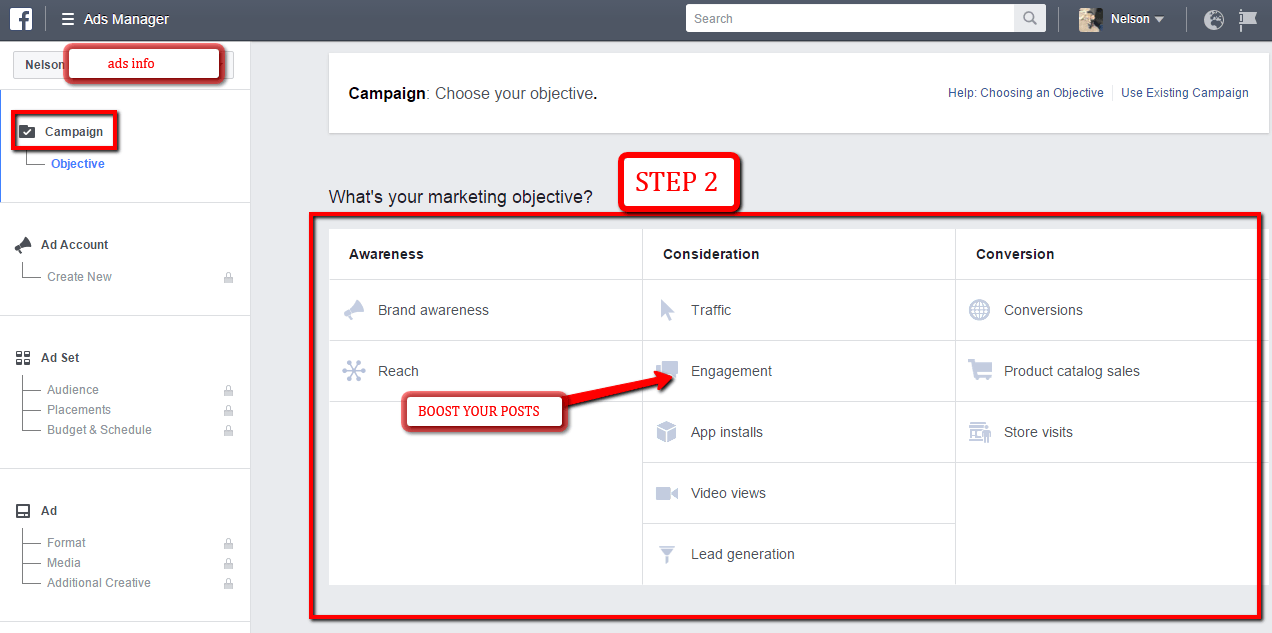Click the flag icon in top bar
This screenshot has height=633, width=1272.
[x=1247, y=19]
